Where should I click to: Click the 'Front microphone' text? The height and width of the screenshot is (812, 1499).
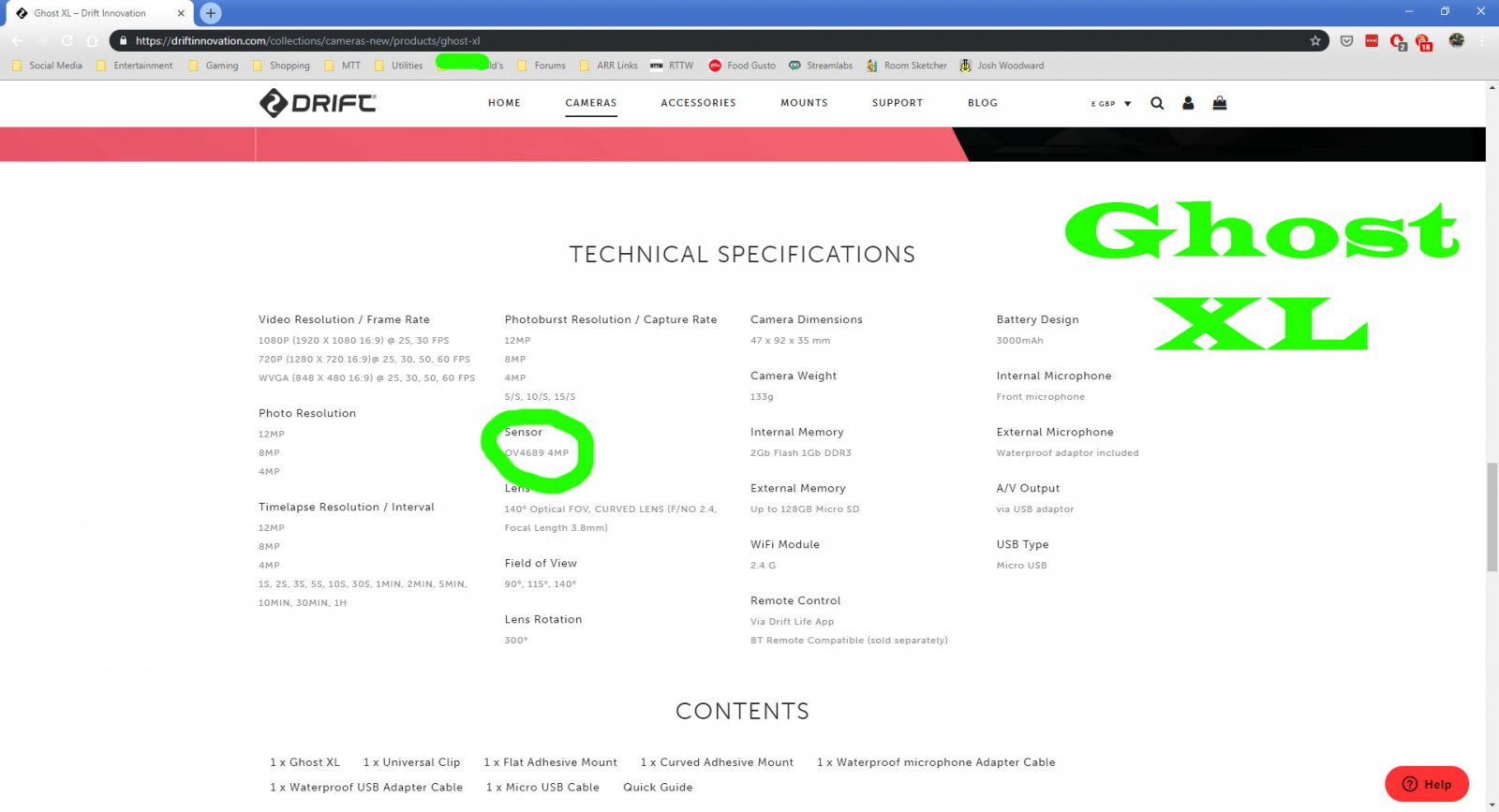(x=1041, y=397)
